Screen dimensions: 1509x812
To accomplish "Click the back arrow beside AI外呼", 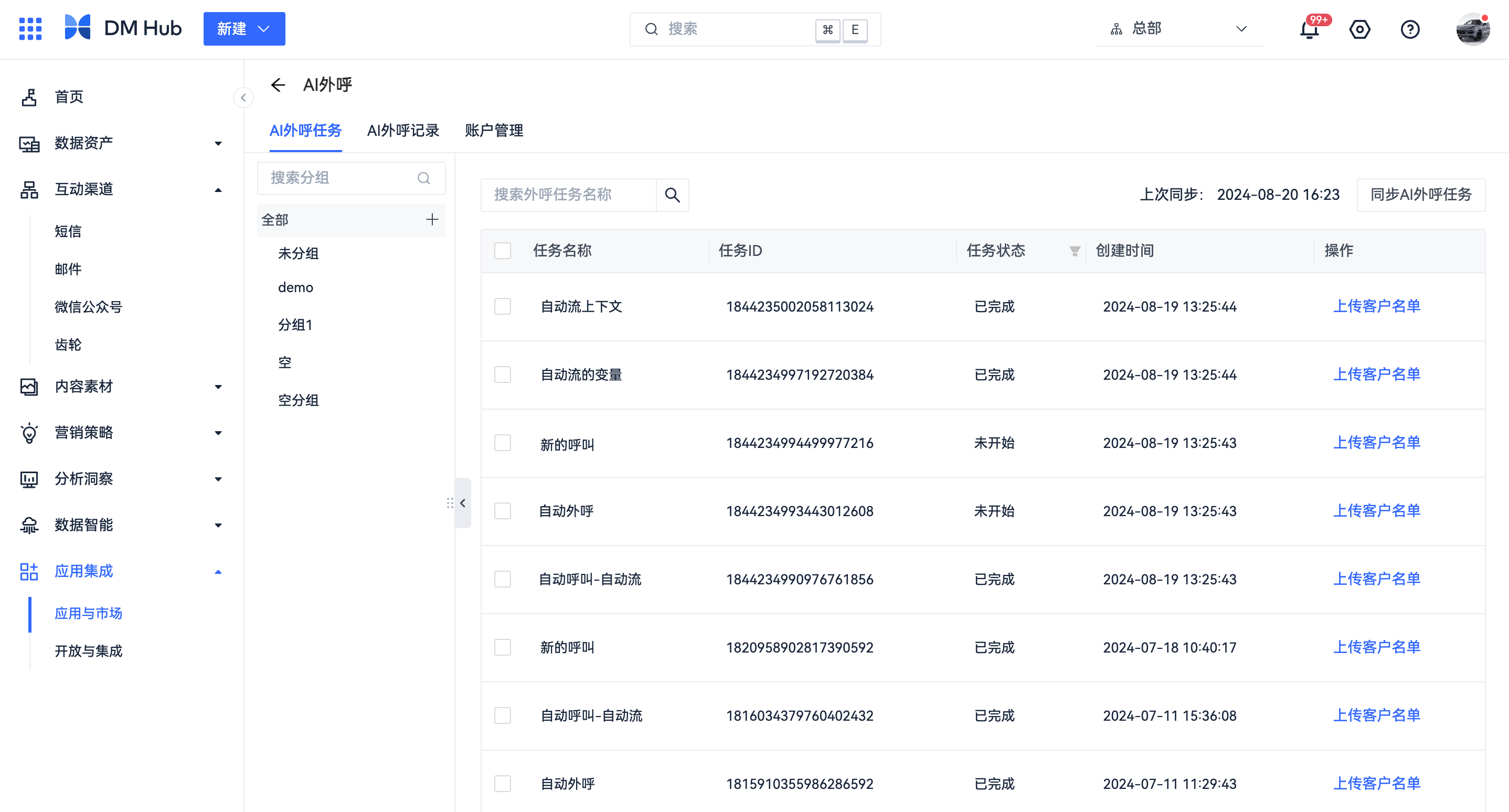I will 278,85.
